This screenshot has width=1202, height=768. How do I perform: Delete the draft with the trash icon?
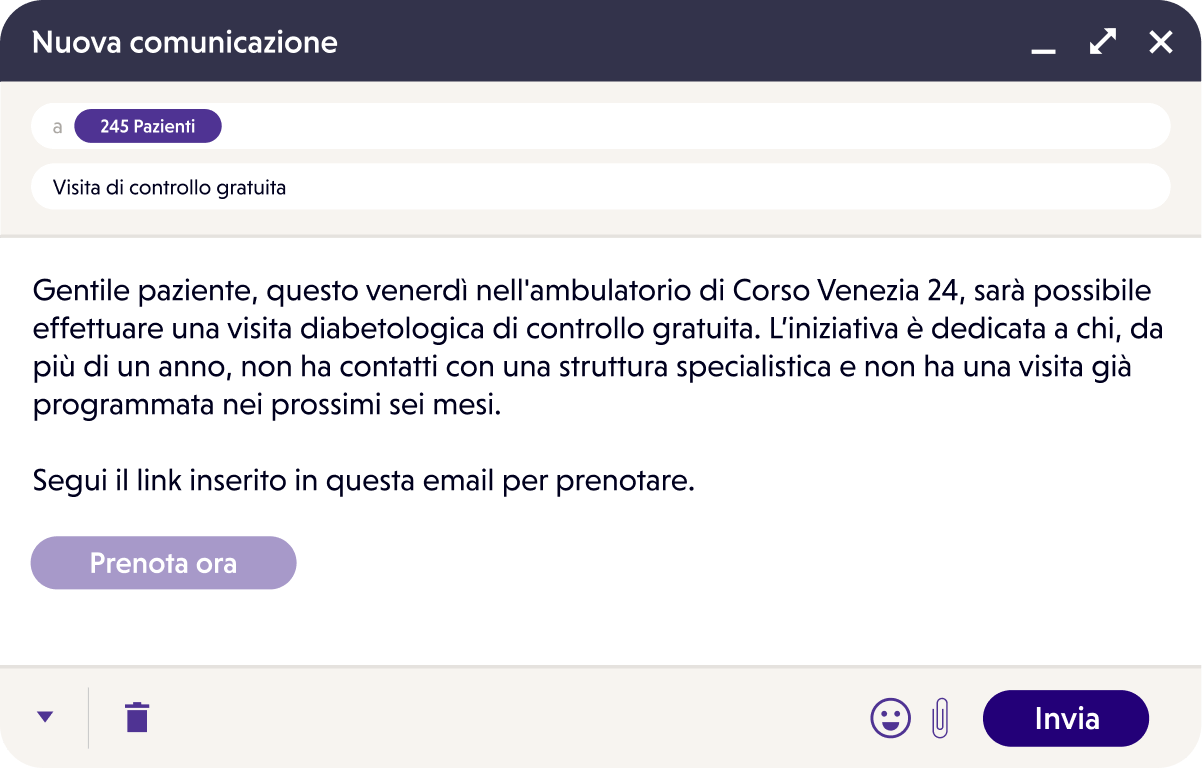[x=136, y=717]
